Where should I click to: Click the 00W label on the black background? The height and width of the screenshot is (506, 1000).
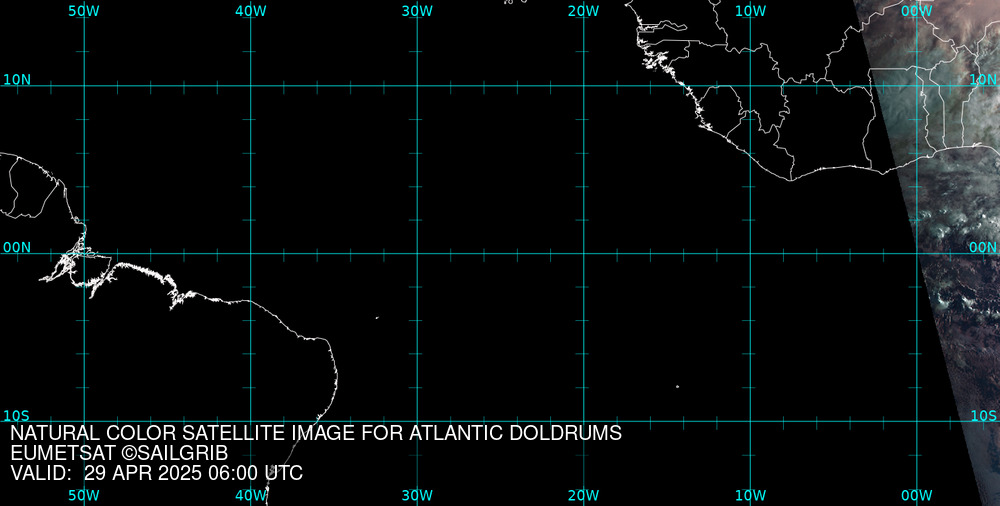pos(917,495)
